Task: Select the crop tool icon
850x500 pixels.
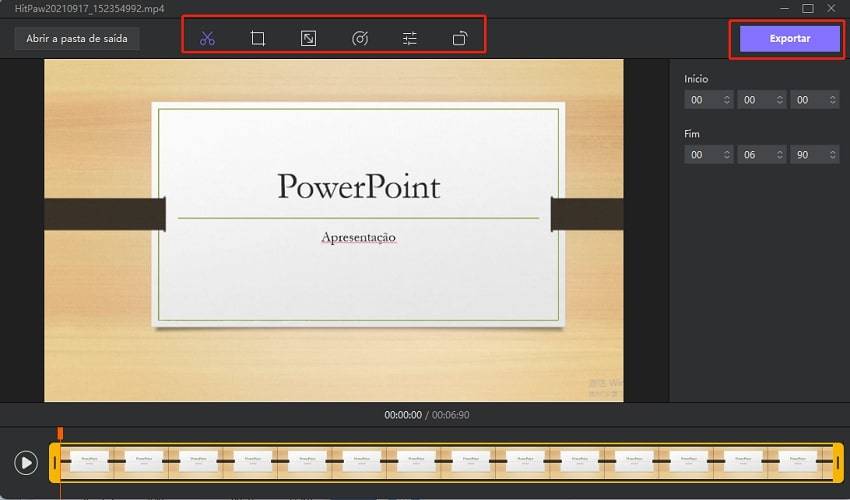Action: coord(258,39)
